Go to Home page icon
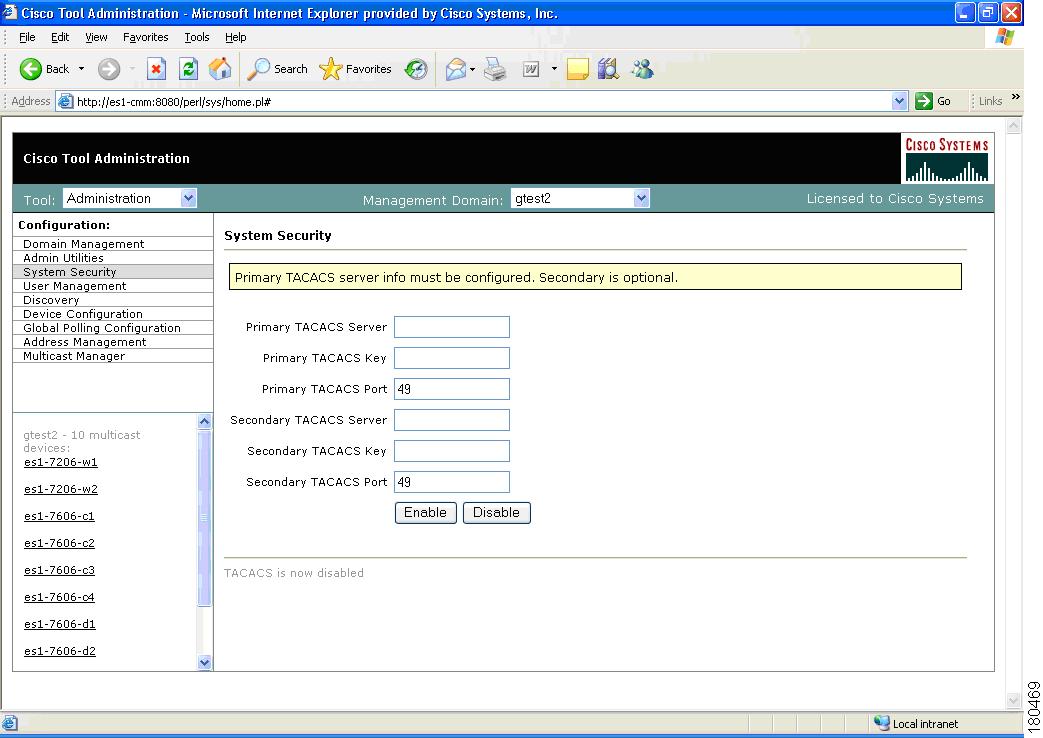This screenshot has height=738, width=1043. click(x=220, y=69)
